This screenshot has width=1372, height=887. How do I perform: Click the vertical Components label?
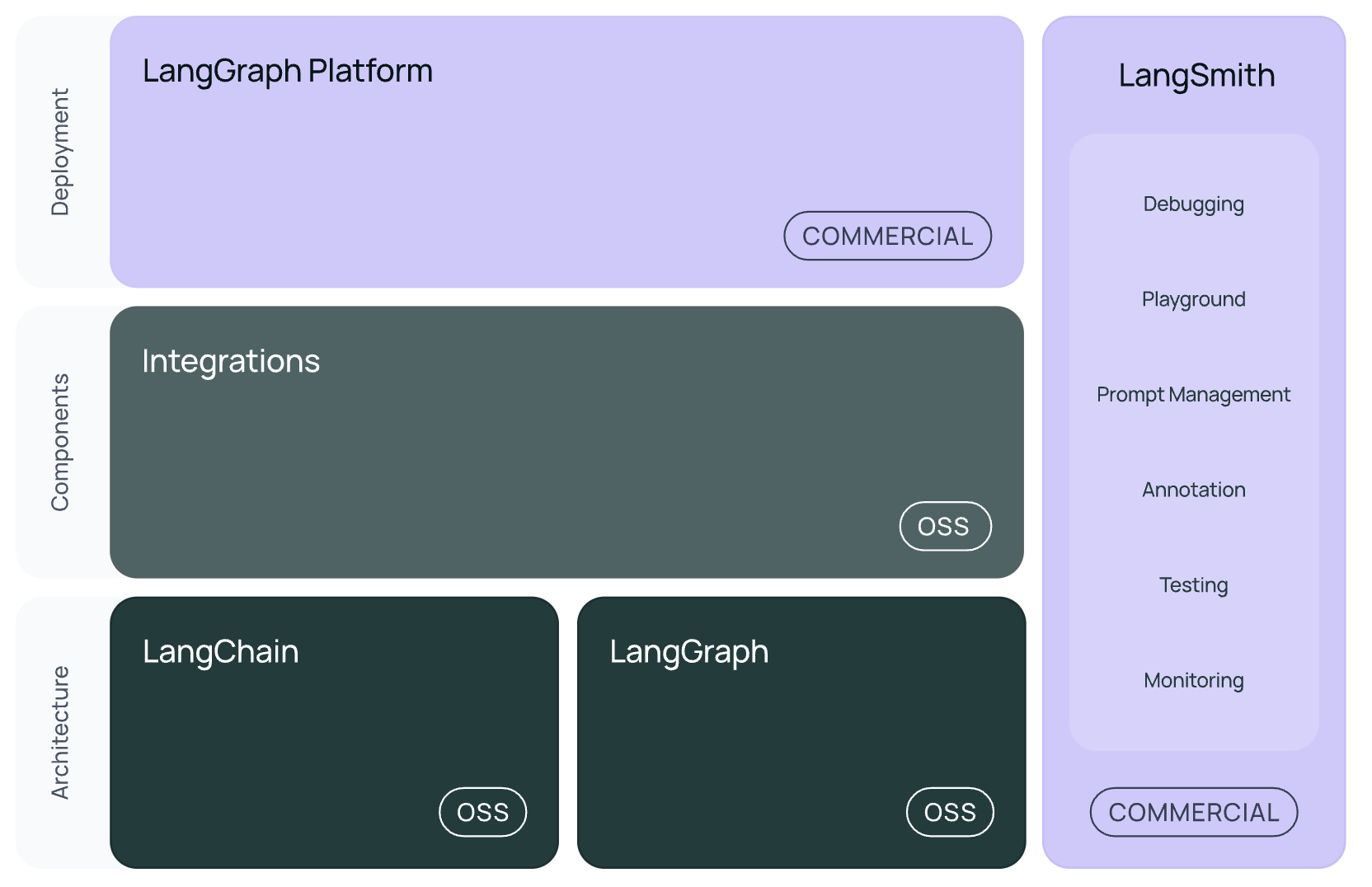(x=61, y=443)
